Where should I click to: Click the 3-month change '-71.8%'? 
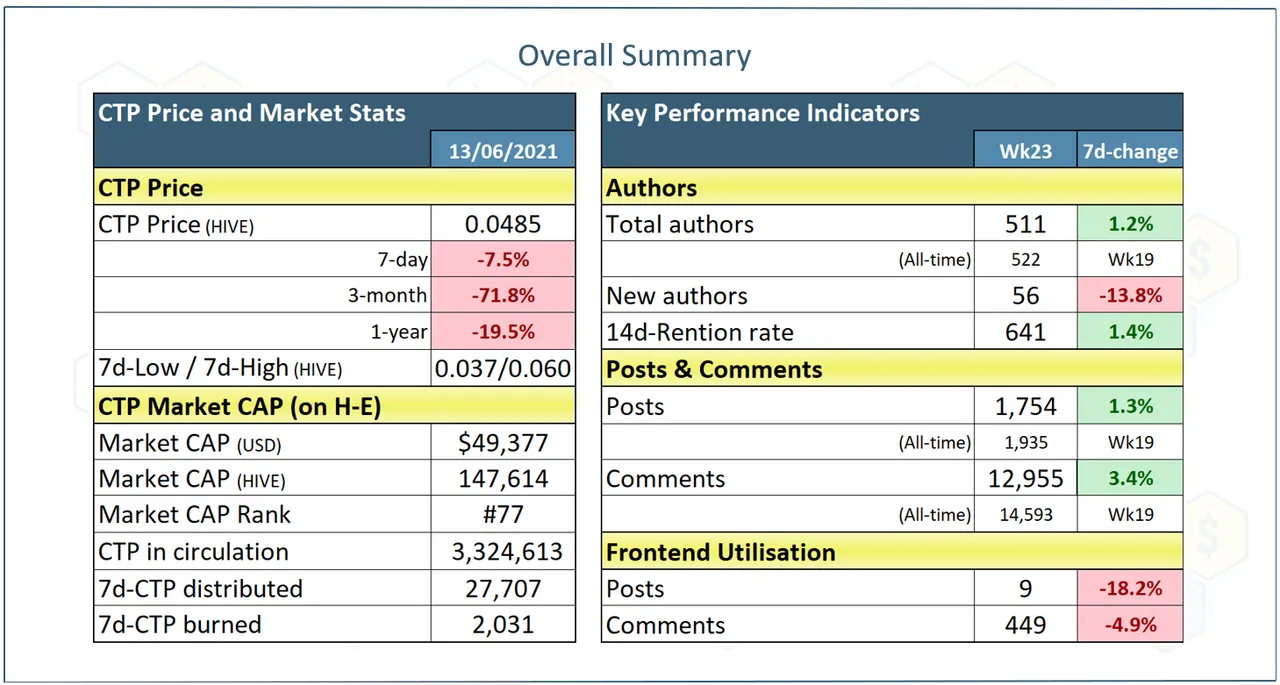coord(503,296)
